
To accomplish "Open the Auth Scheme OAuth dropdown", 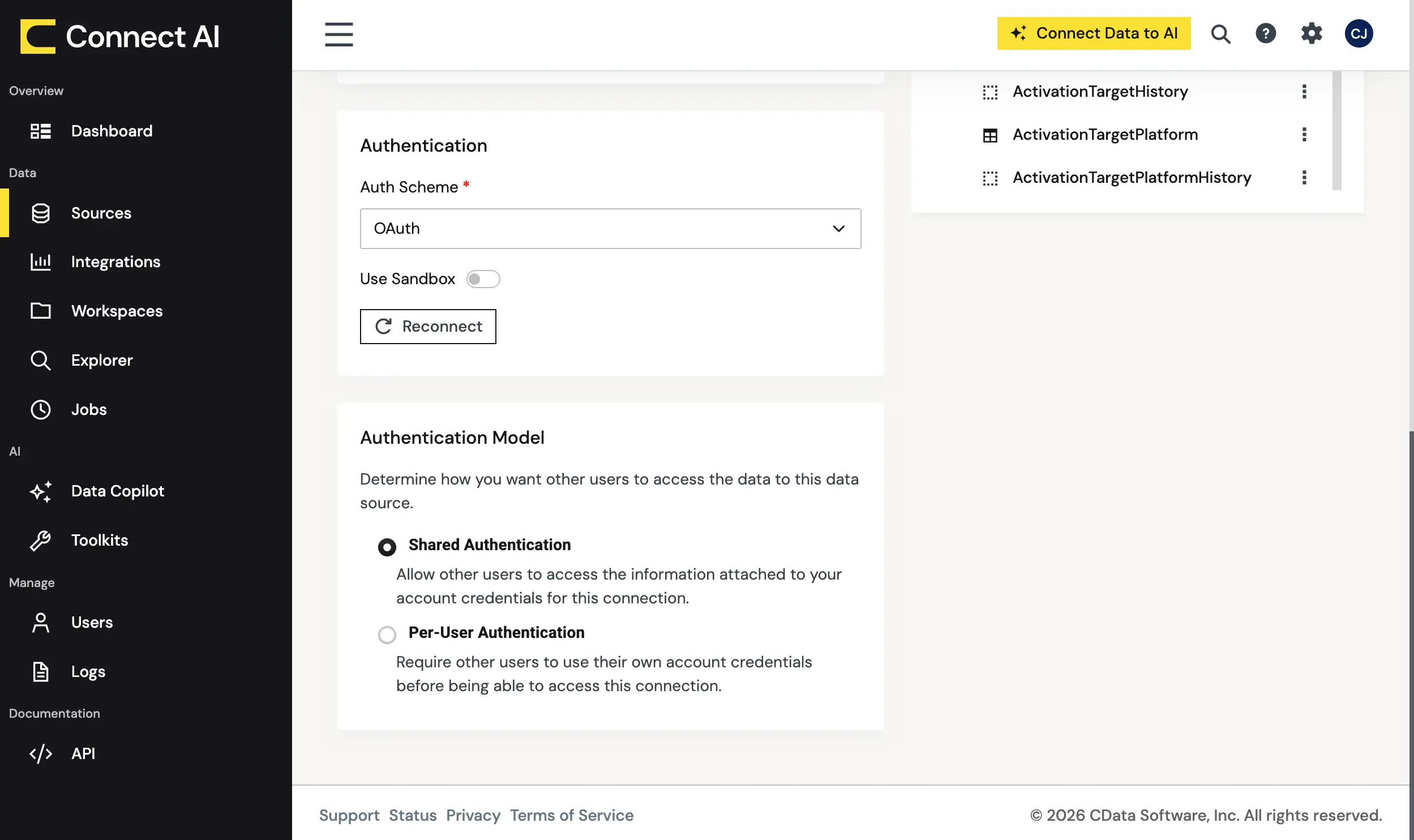I will (x=610, y=229).
